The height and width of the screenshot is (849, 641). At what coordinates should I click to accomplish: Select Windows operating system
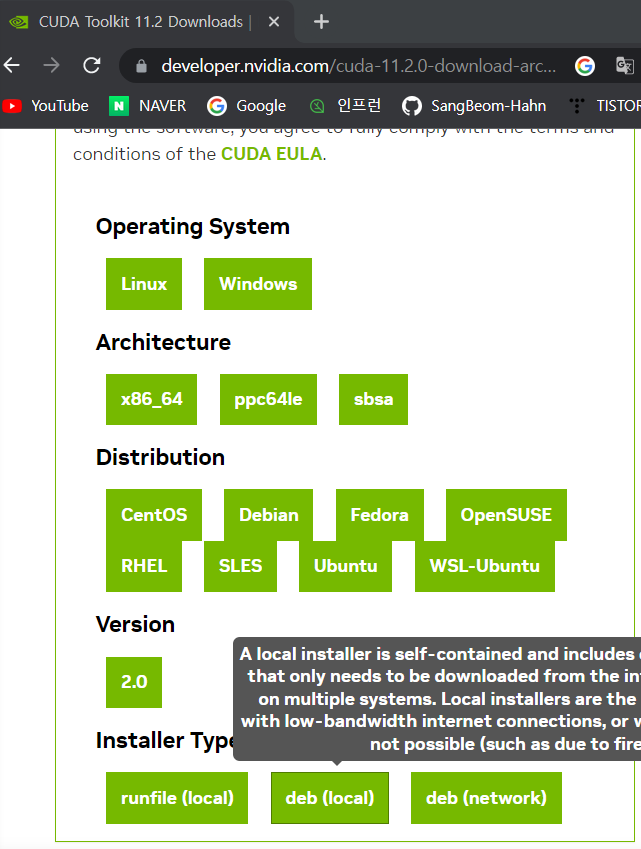point(258,284)
